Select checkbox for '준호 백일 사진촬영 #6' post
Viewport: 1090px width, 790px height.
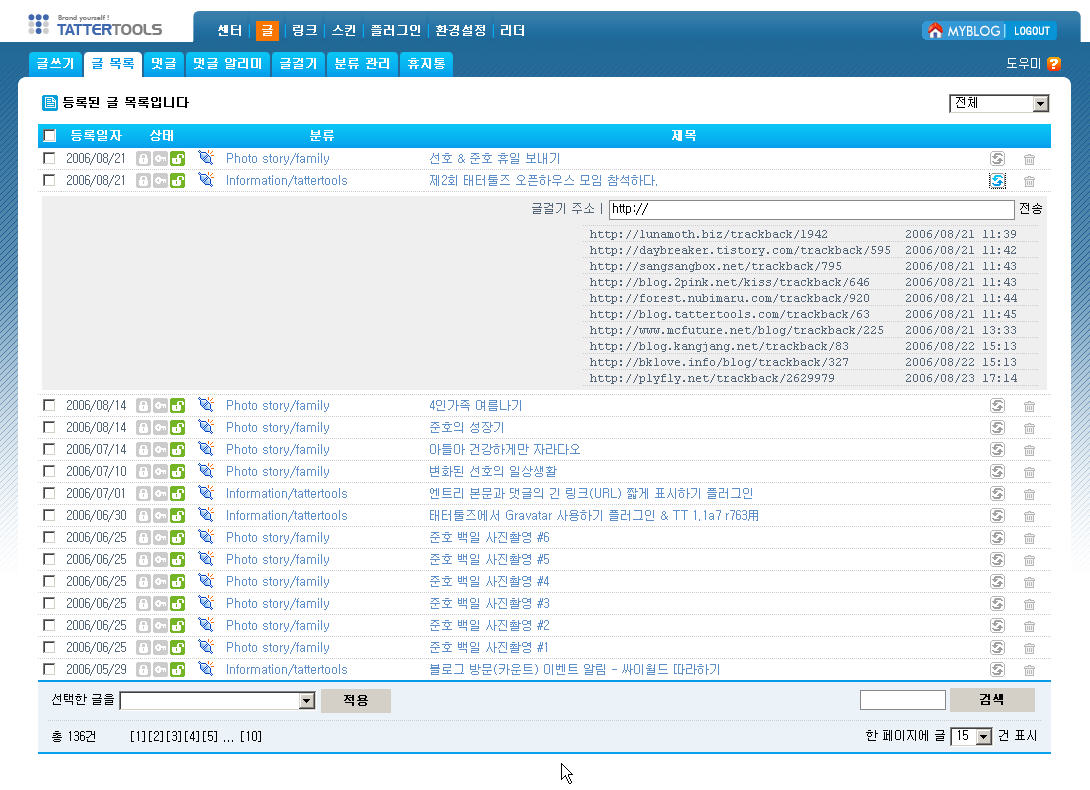point(49,538)
